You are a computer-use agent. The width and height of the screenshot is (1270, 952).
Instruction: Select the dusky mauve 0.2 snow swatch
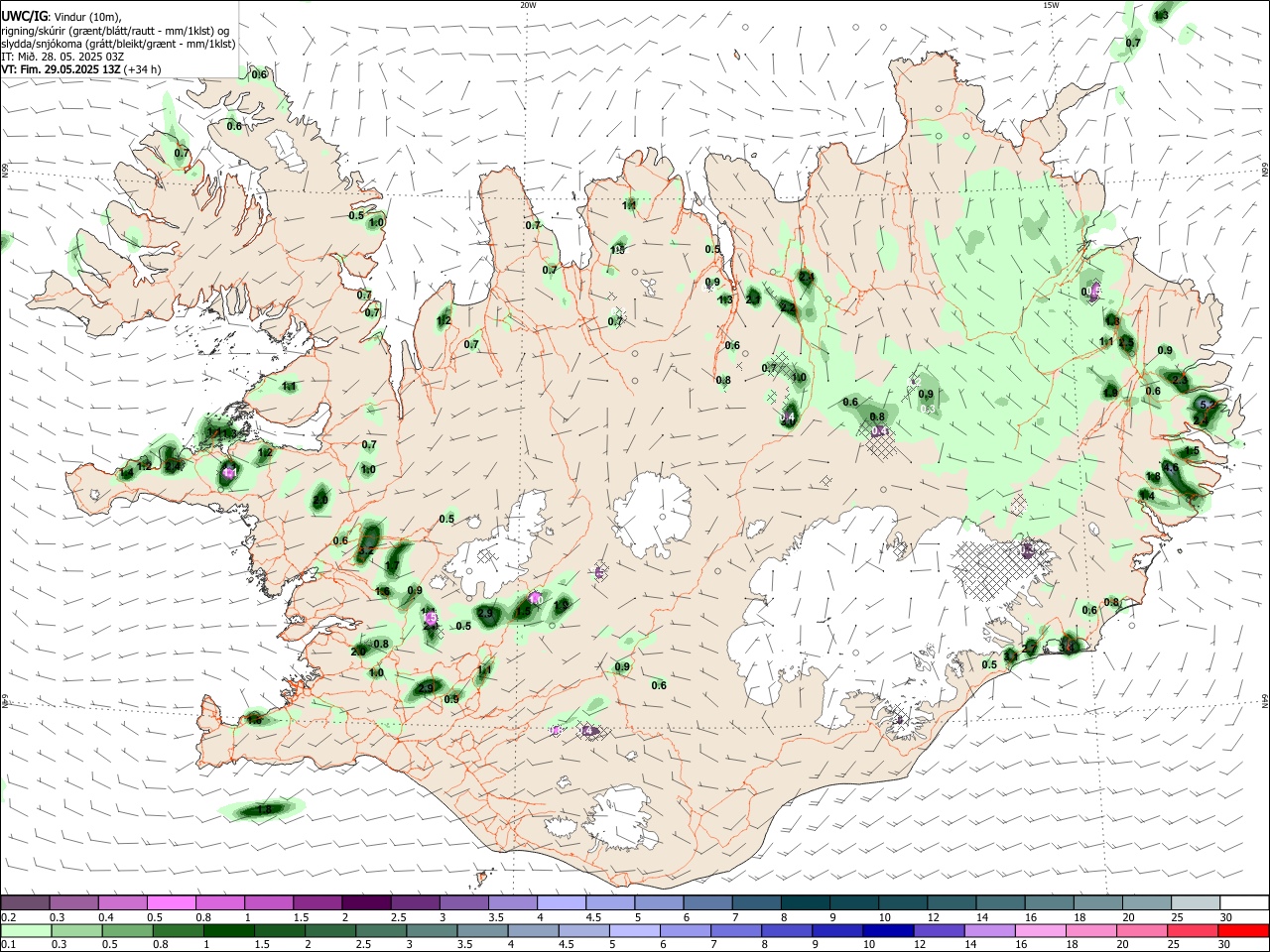point(25,902)
